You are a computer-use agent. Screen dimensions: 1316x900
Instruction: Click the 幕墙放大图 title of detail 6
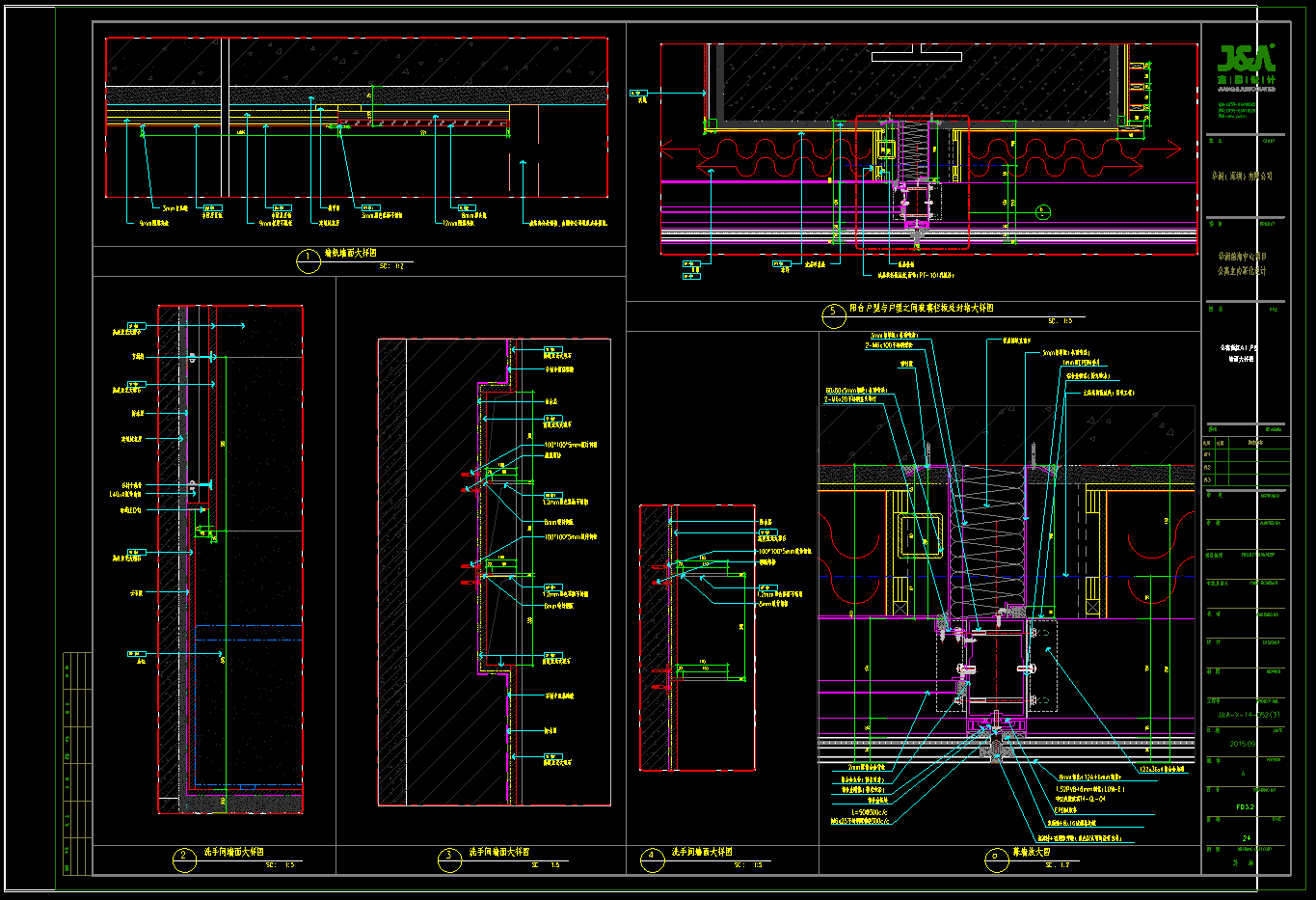click(x=1031, y=852)
